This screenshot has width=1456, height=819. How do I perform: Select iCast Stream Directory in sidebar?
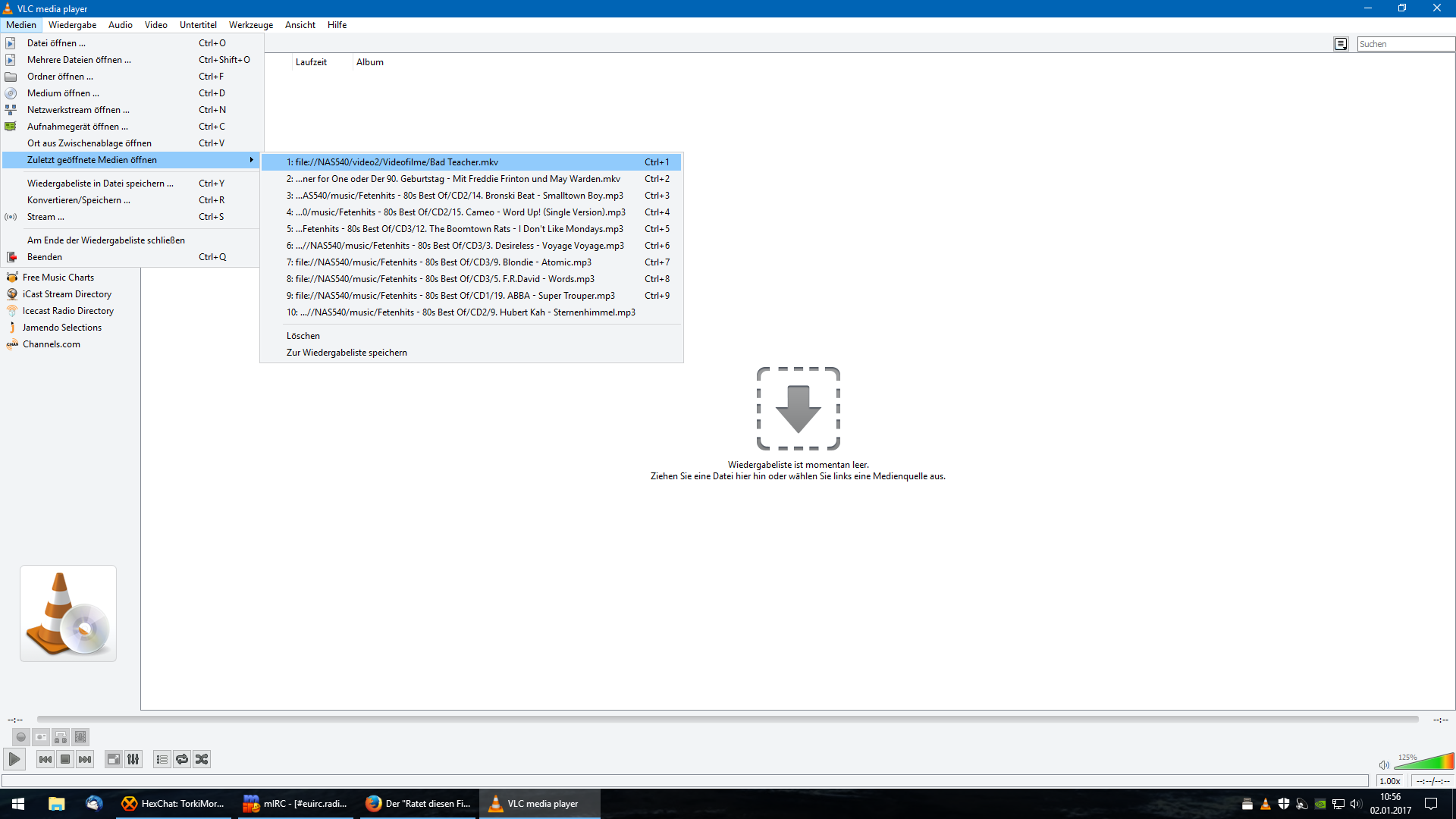tap(67, 294)
